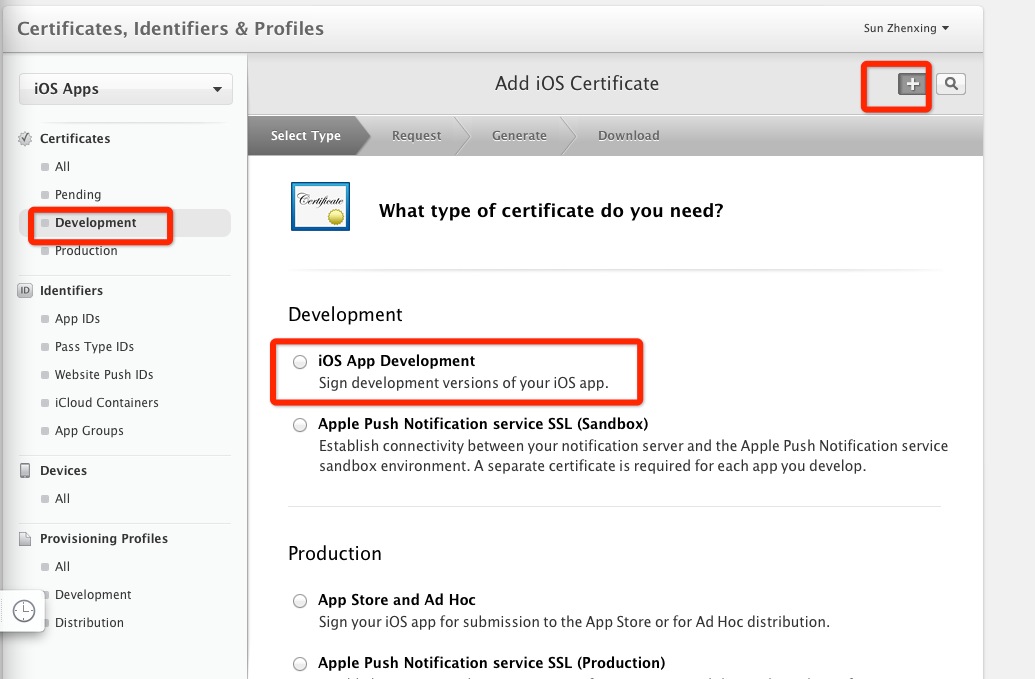Screen dimensions: 1035x679
Task: Open All under Devices
Action: click(62, 499)
